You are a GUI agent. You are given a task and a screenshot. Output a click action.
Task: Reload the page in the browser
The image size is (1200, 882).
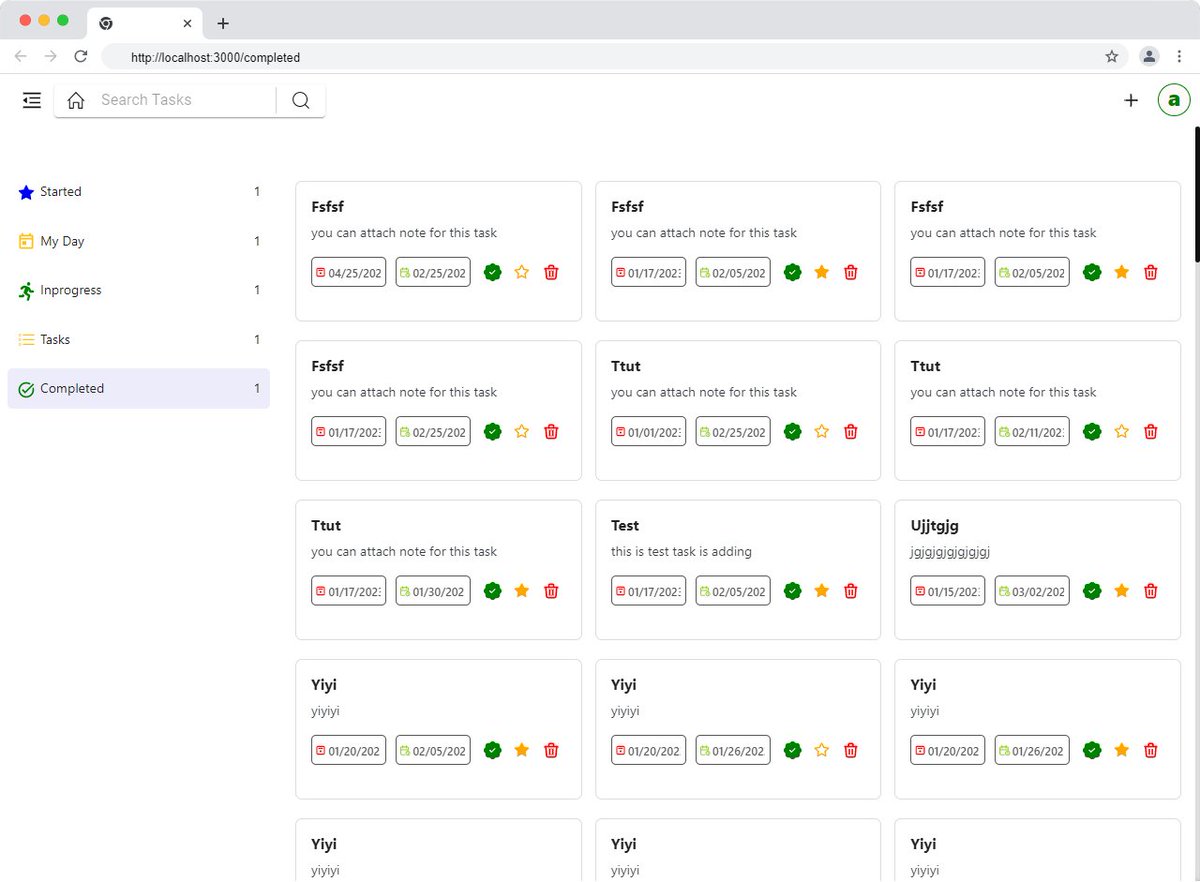pyautogui.click(x=81, y=57)
